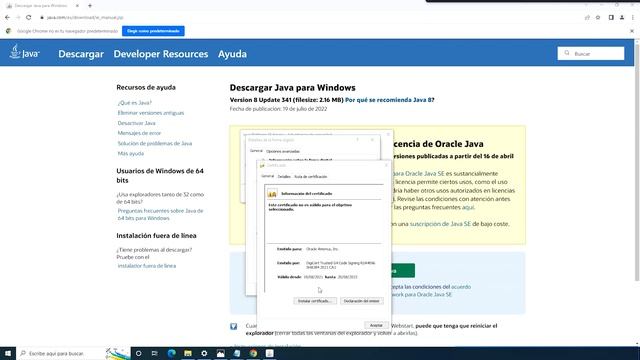
Task: Click the Declaración del emisor button
Action: click(x=361, y=301)
